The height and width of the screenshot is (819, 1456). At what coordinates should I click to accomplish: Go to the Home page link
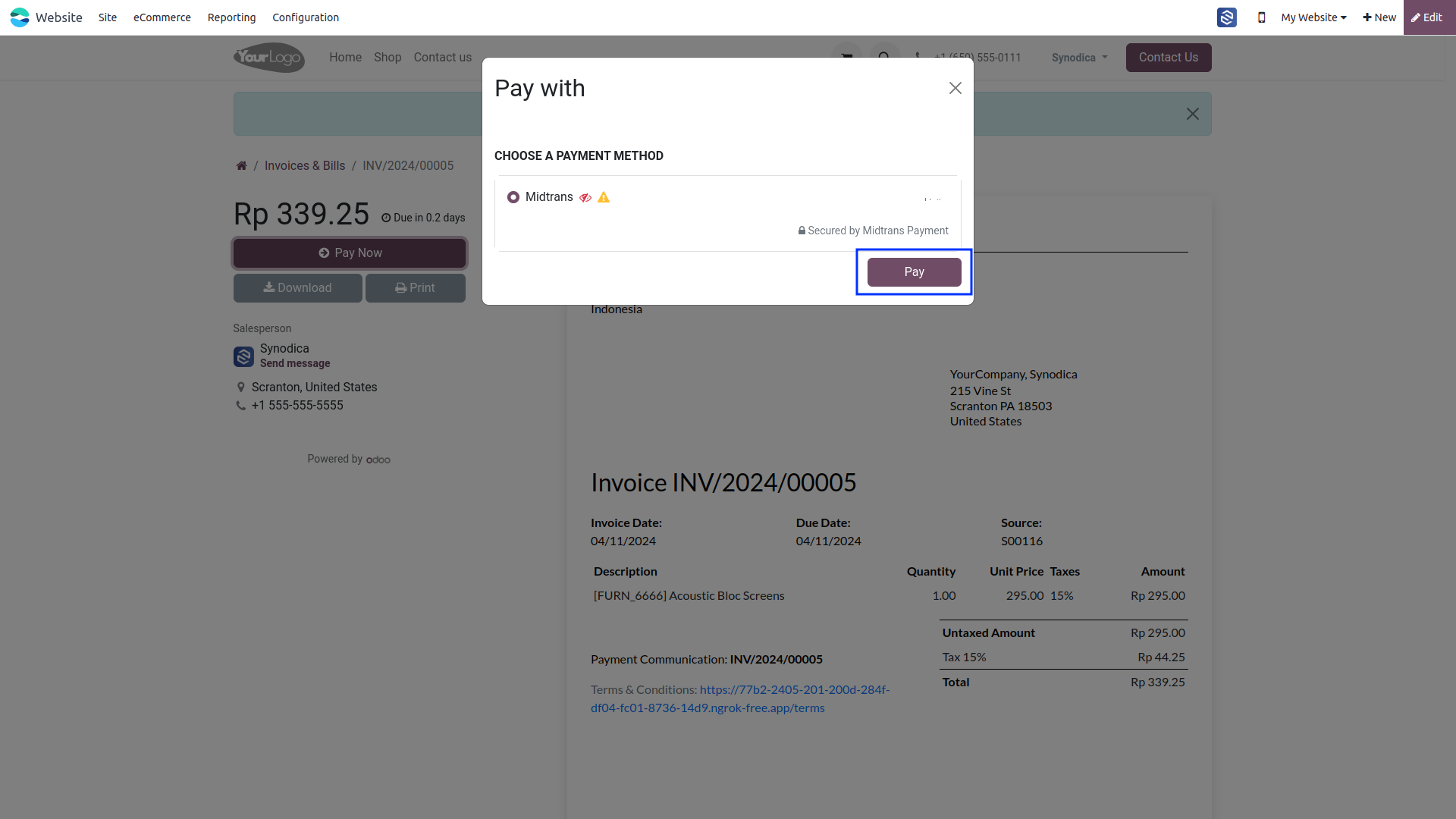click(345, 58)
